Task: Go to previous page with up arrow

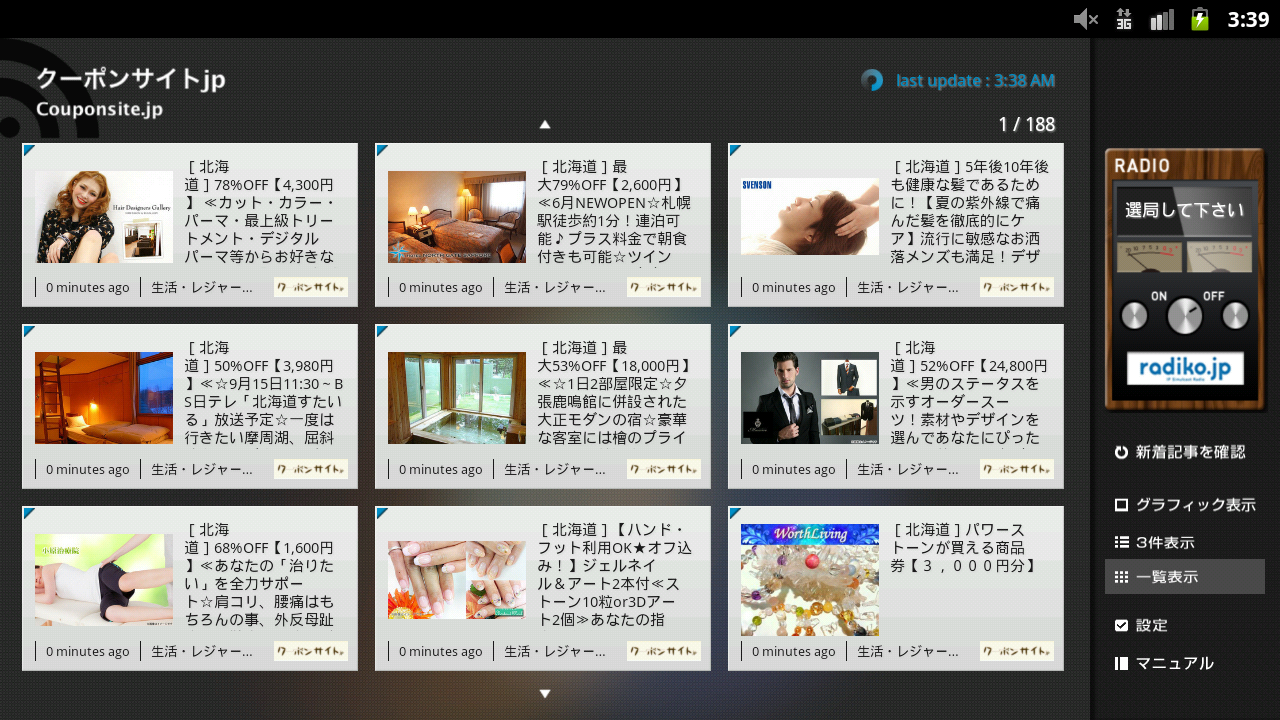Action: 545,125
